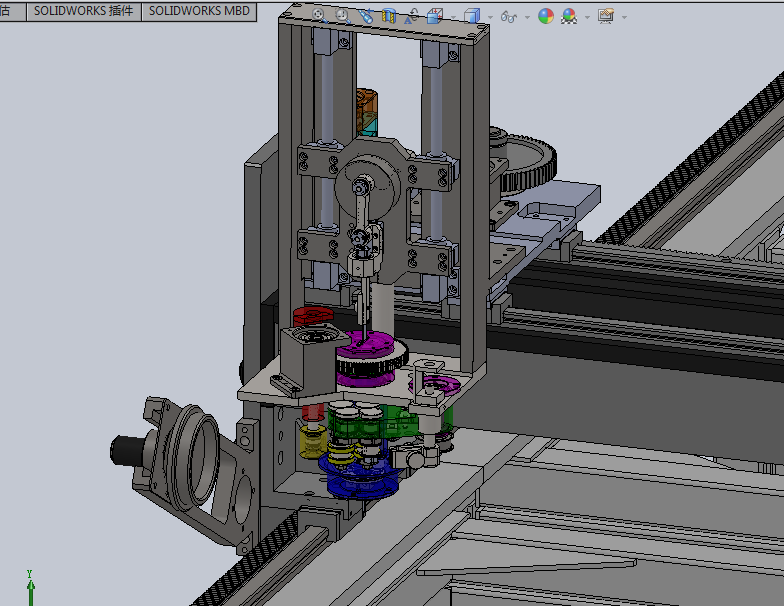Click the Edit Appearance color ball
784x606 pixels.
pos(546,16)
